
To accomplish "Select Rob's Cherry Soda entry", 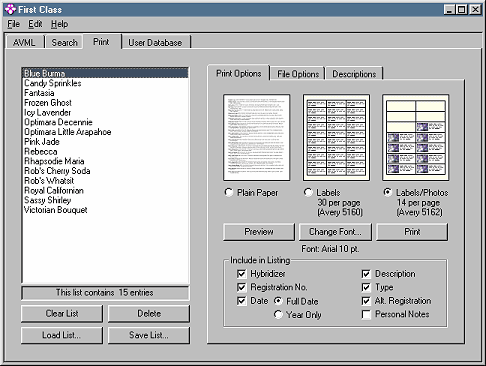I will point(105,171).
